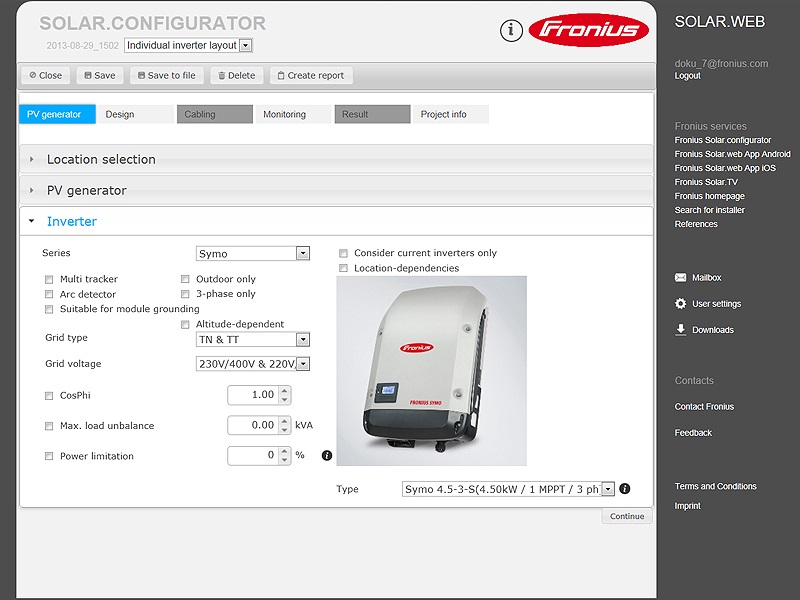Screen dimensions: 800x600
Task: Switch to the Monitoring tab
Action: [287, 114]
